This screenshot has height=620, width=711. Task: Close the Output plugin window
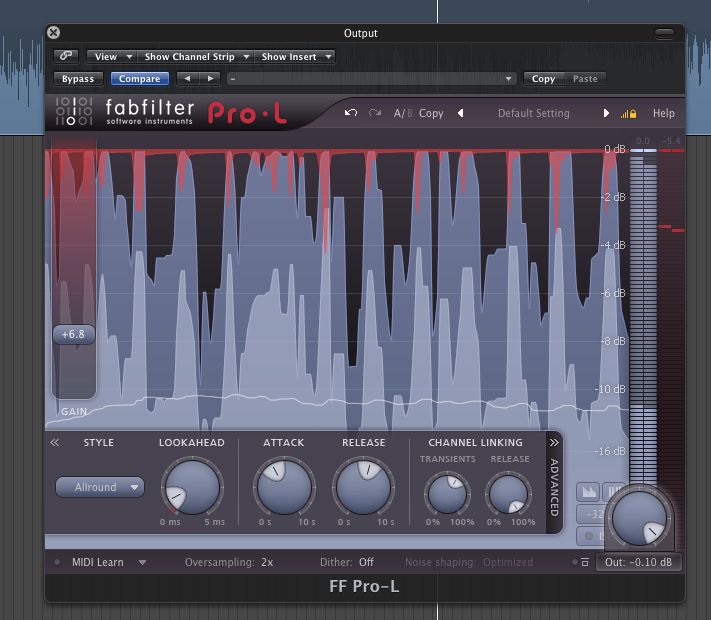(x=54, y=33)
